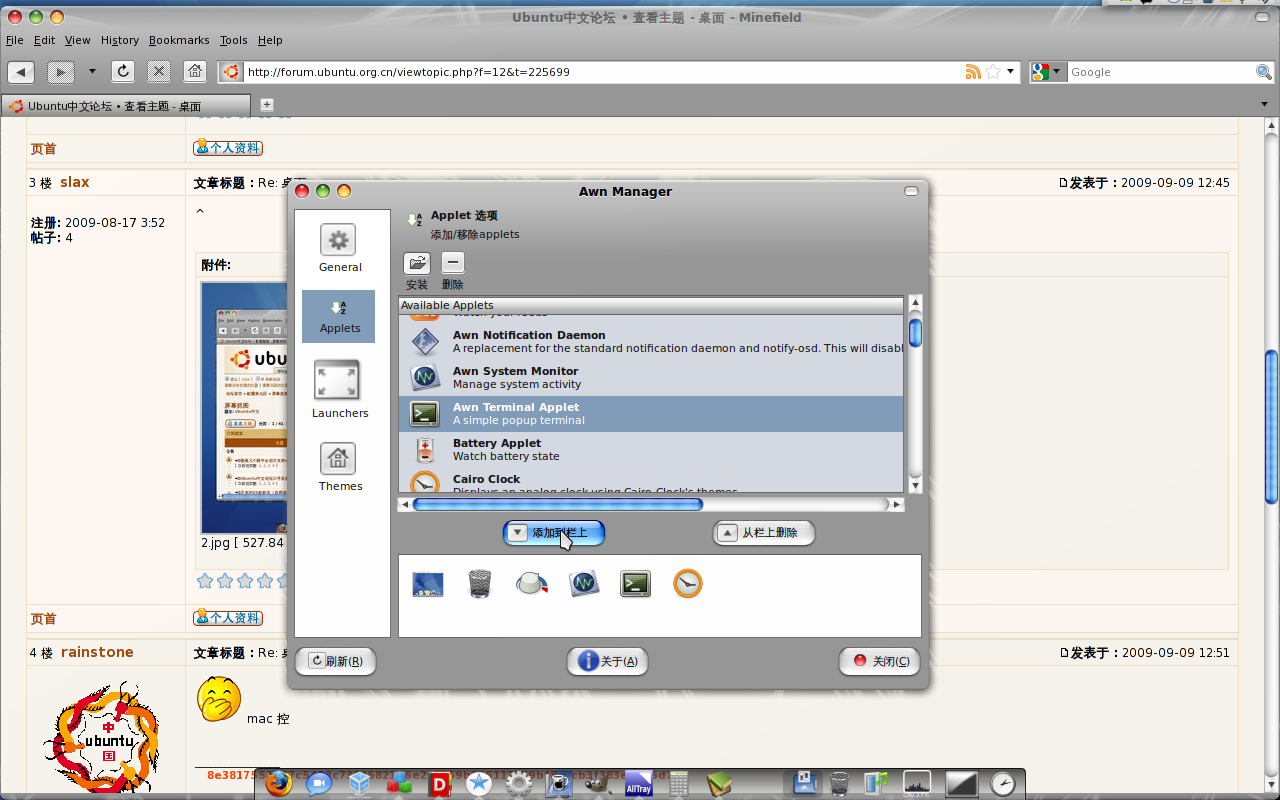Select the trash can applet in active list
The height and width of the screenshot is (800, 1280).
pyautogui.click(x=480, y=584)
